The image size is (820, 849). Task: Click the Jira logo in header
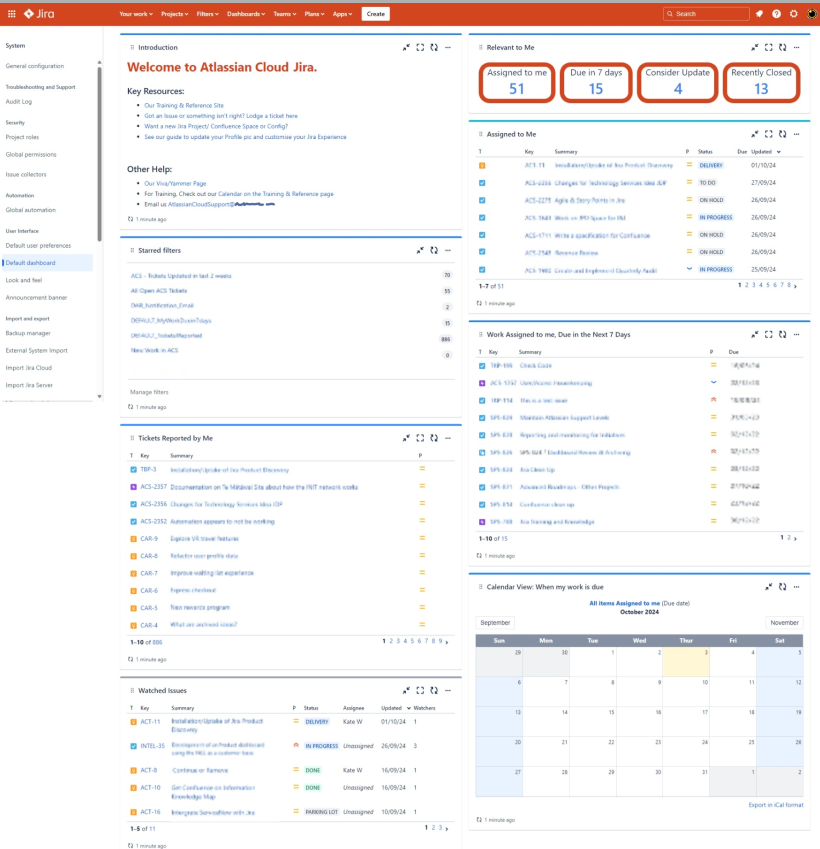tap(39, 14)
